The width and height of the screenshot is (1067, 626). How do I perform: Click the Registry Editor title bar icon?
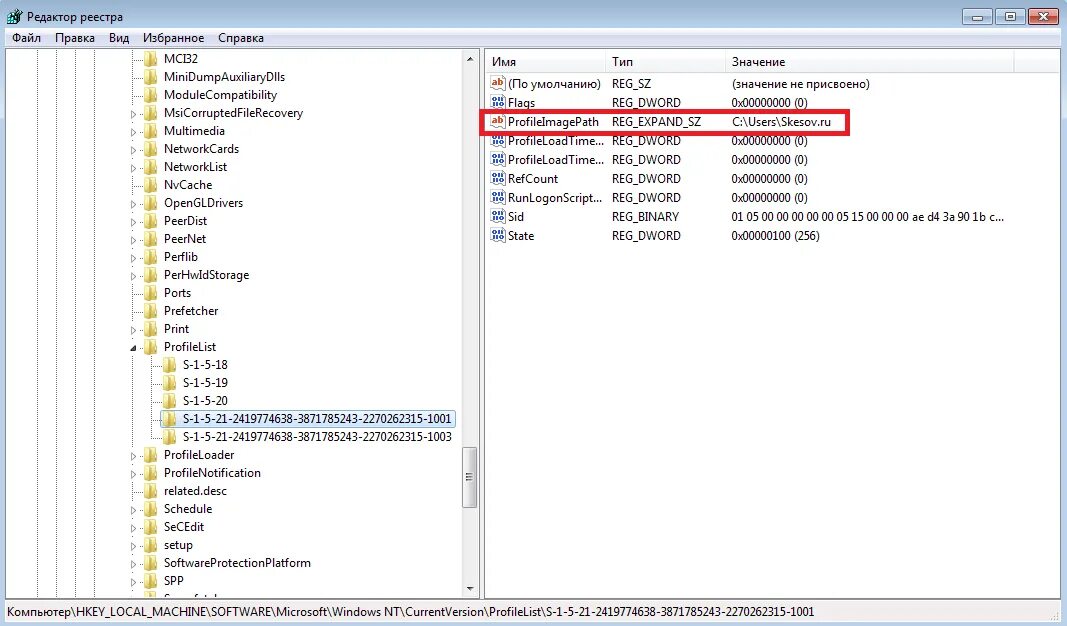(x=14, y=16)
